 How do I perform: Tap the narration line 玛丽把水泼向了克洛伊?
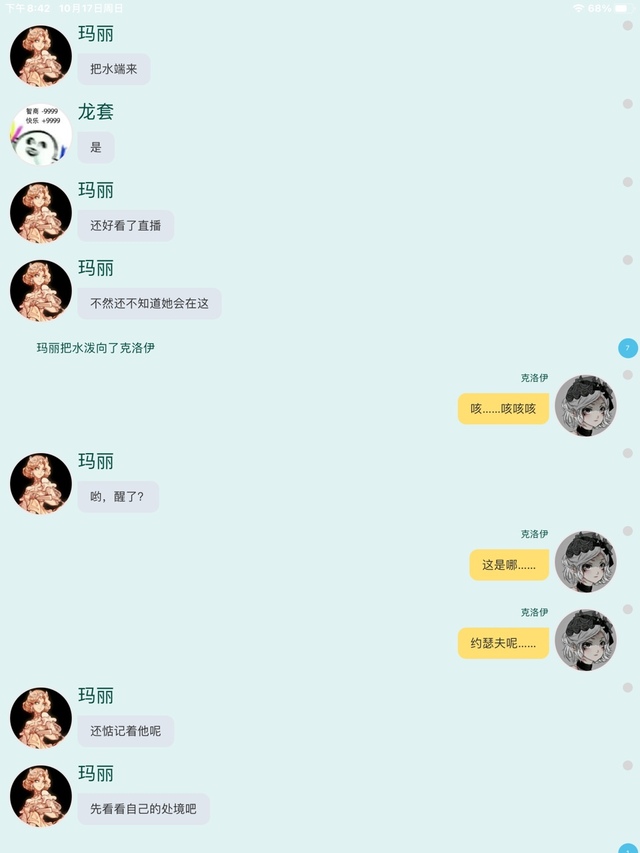[96, 348]
